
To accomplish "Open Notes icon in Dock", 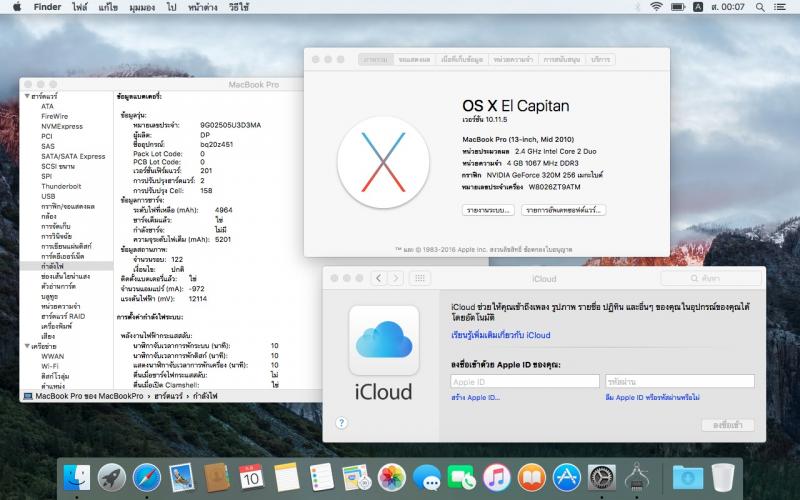I will click(286, 478).
